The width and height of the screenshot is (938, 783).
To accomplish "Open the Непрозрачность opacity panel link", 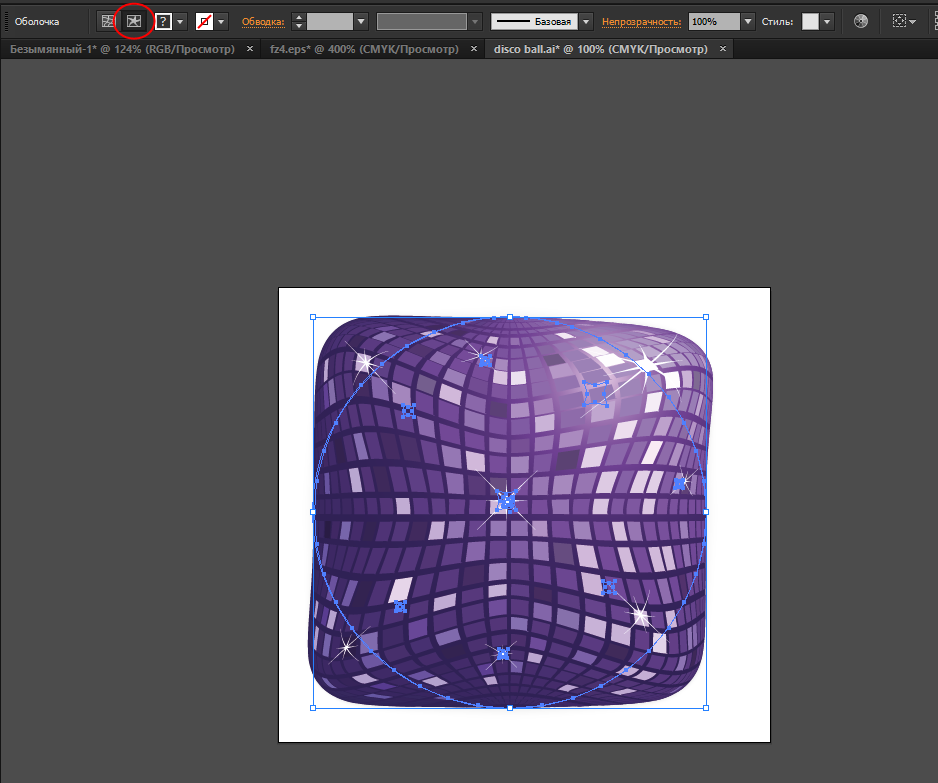I will pos(641,21).
